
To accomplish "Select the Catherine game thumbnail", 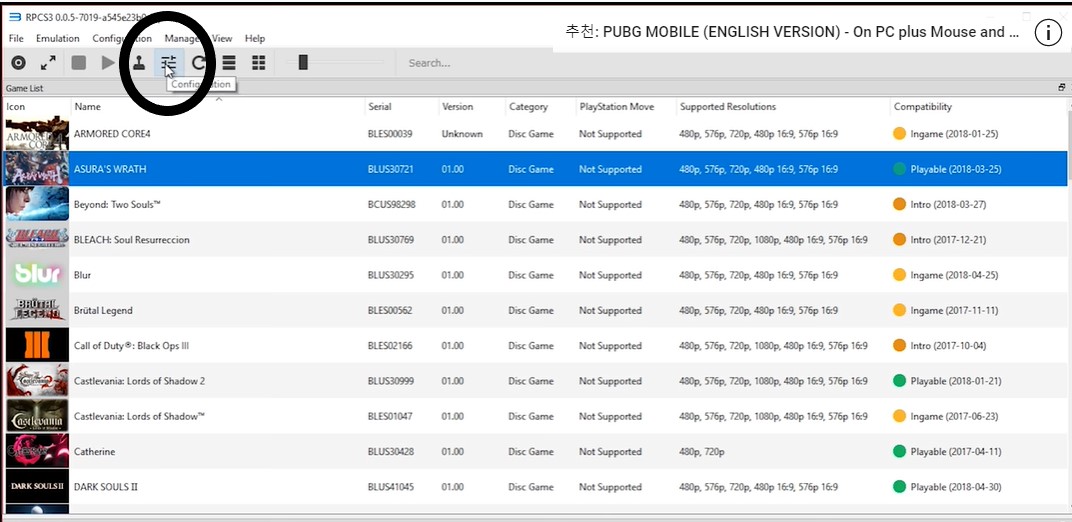I will (x=37, y=451).
